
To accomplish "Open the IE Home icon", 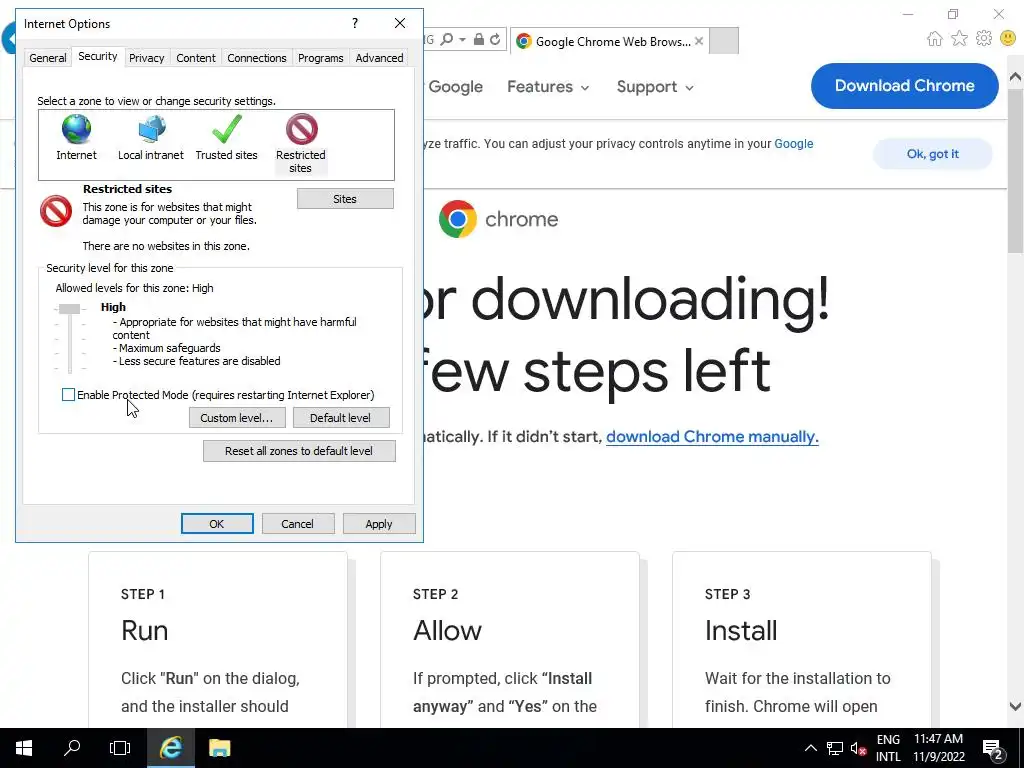I will coord(935,39).
